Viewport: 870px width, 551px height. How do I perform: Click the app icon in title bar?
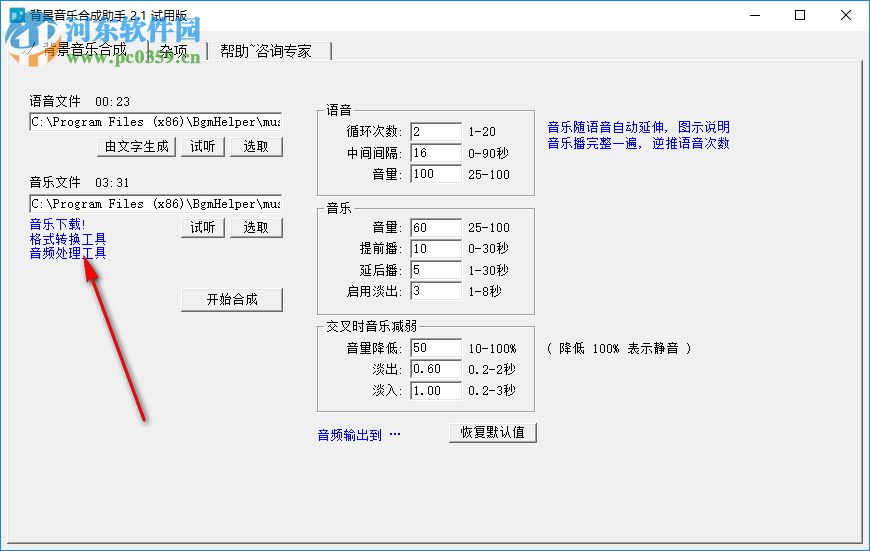(x=17, y=15)
